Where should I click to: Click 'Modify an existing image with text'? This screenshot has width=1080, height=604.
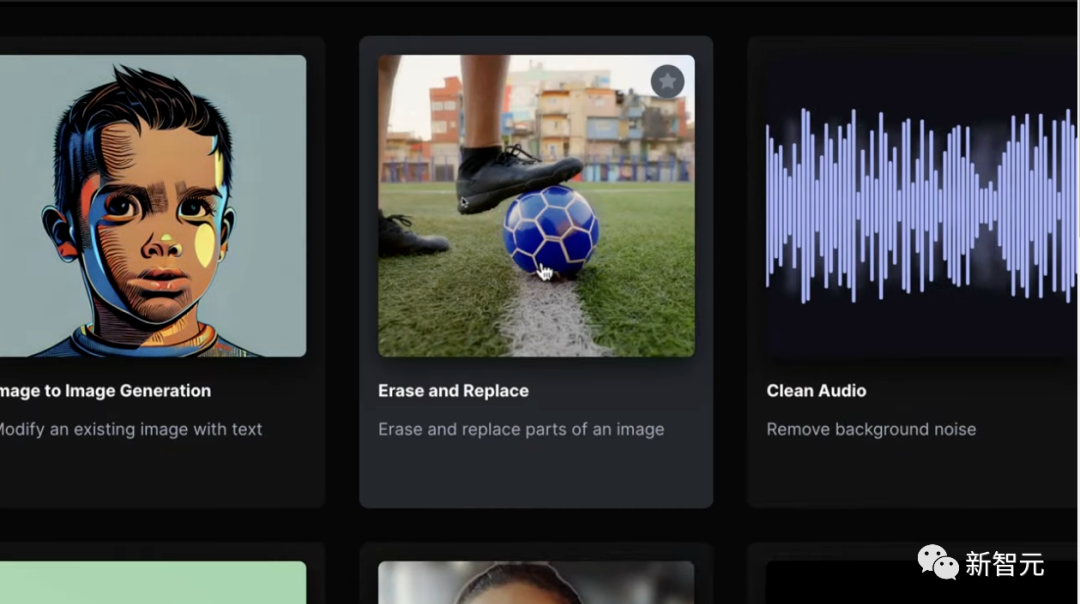[x=131, y=429]
